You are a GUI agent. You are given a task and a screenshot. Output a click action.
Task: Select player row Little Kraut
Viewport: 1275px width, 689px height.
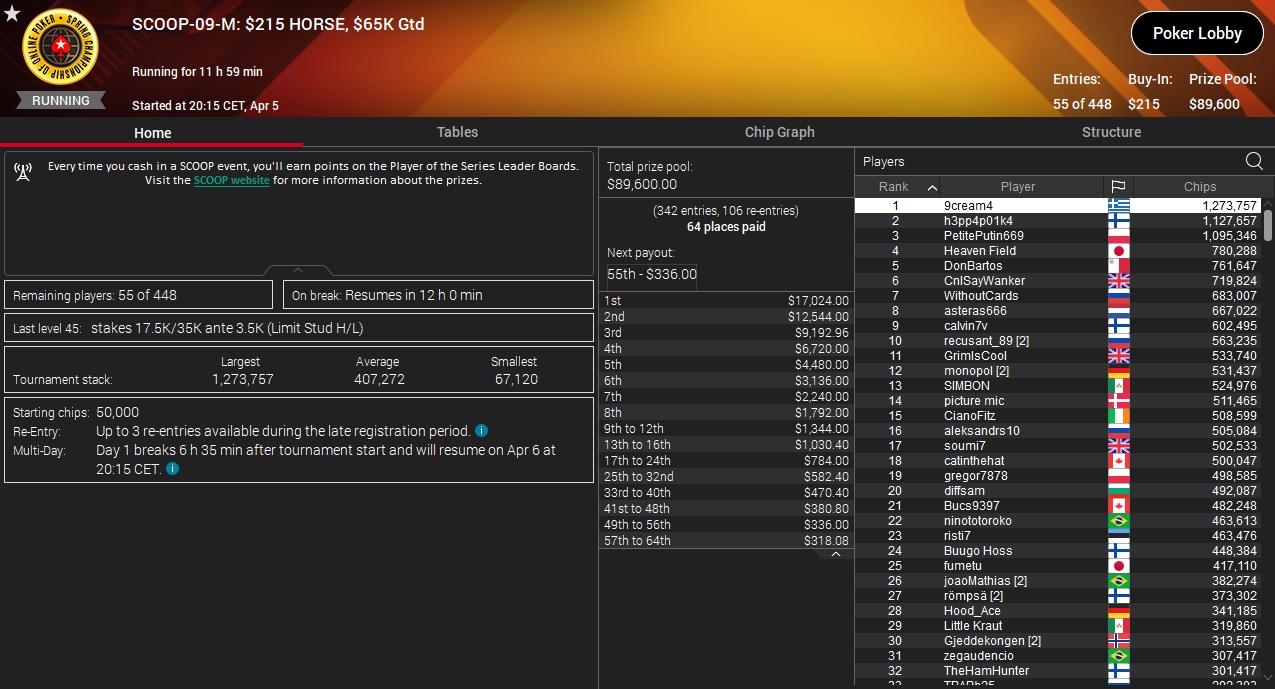click(1058, 626)
